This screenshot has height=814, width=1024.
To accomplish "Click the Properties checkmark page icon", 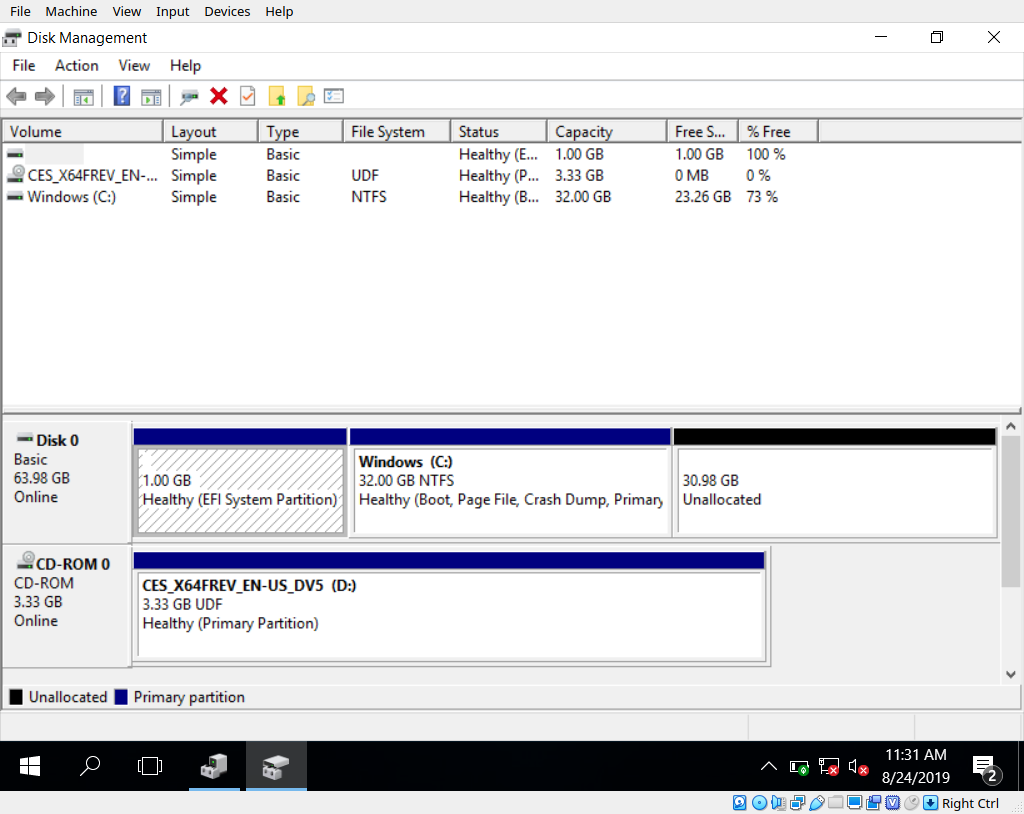I will (248, 96).
